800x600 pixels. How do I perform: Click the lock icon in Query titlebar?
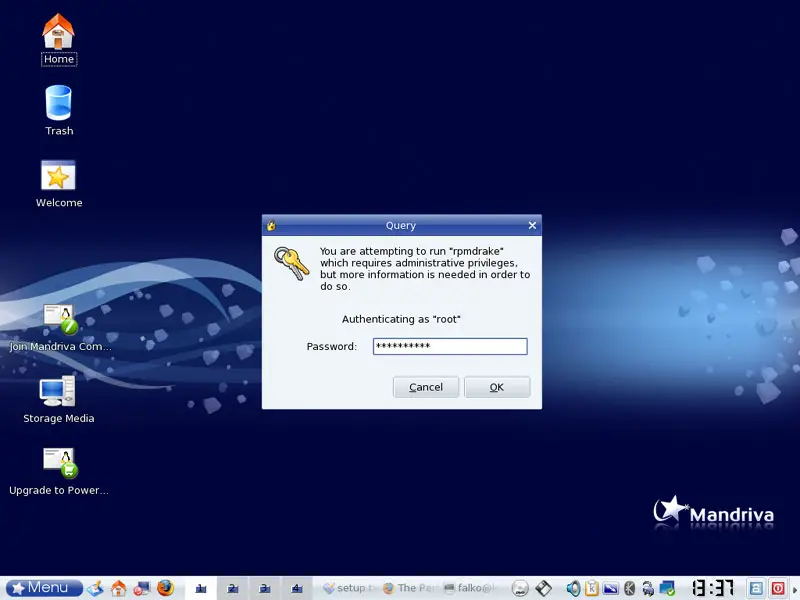[x=271, y=225]
